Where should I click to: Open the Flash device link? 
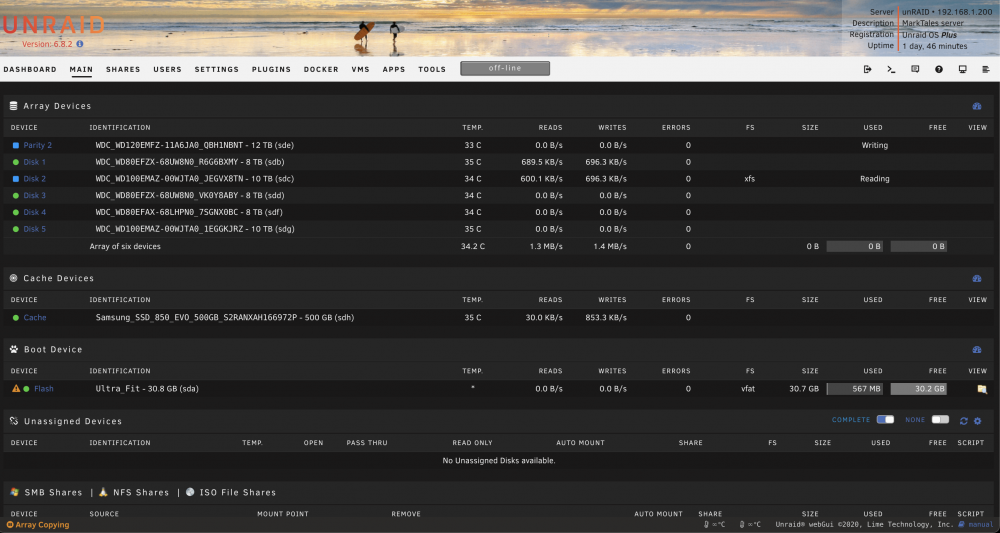43,388
